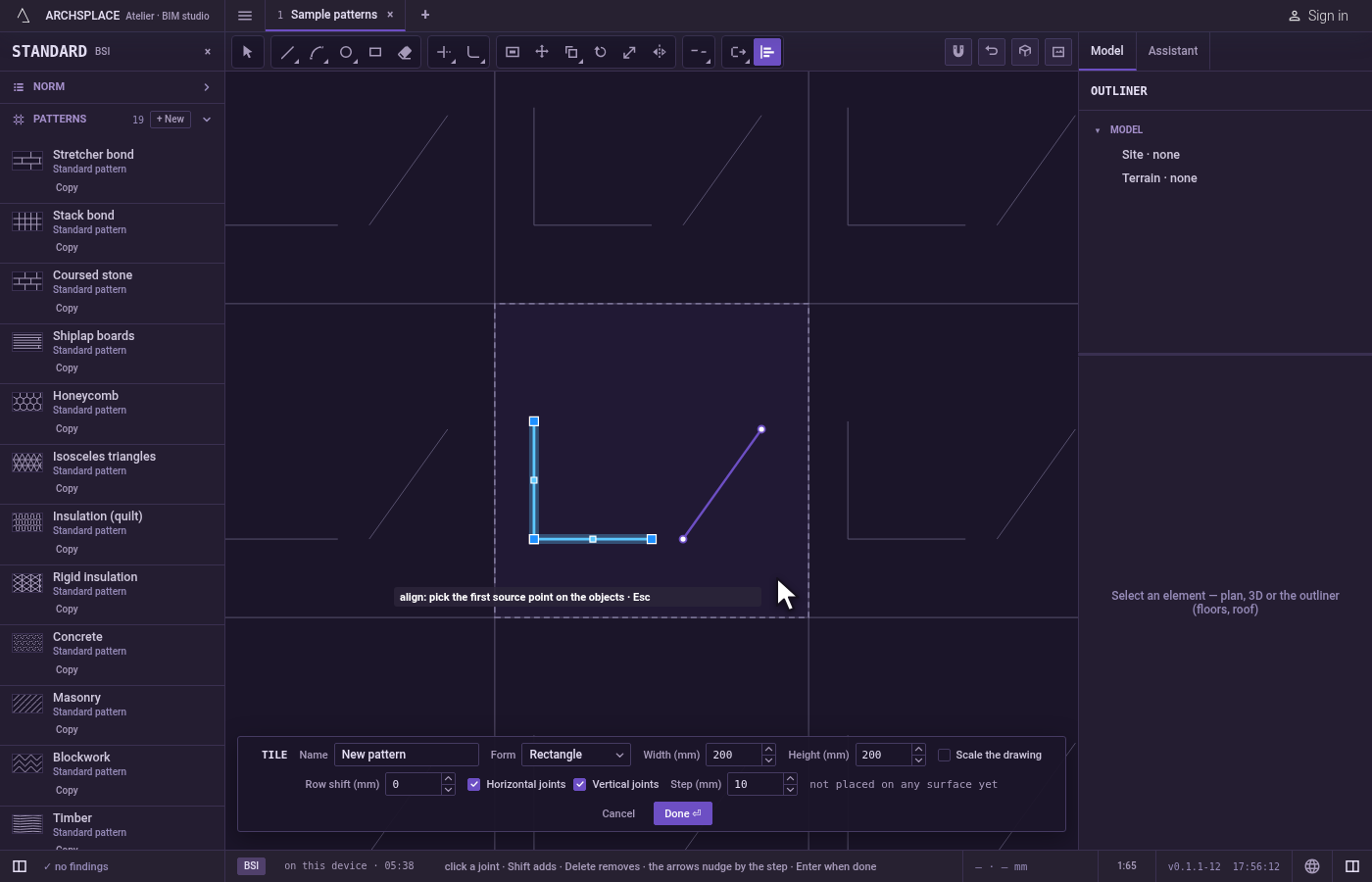Pick the arc drawing tool
Image resolution: width=1372 pixels, height=882 pixels.
tap(317, 52)
